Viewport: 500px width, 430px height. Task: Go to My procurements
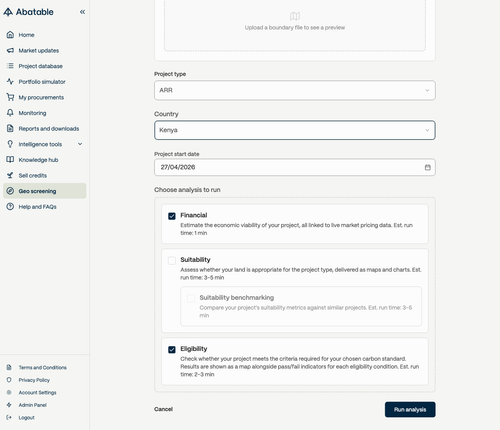tap(45, 97)
